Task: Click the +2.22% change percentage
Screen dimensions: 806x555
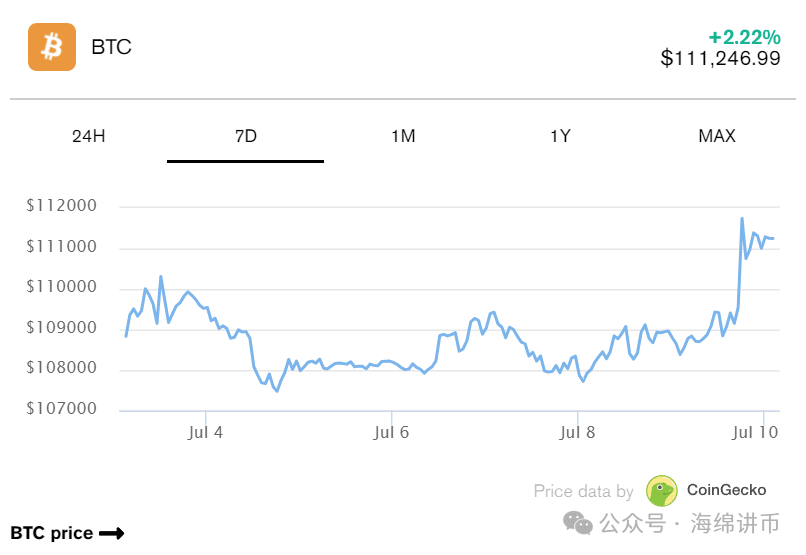Action: (744, 37)
